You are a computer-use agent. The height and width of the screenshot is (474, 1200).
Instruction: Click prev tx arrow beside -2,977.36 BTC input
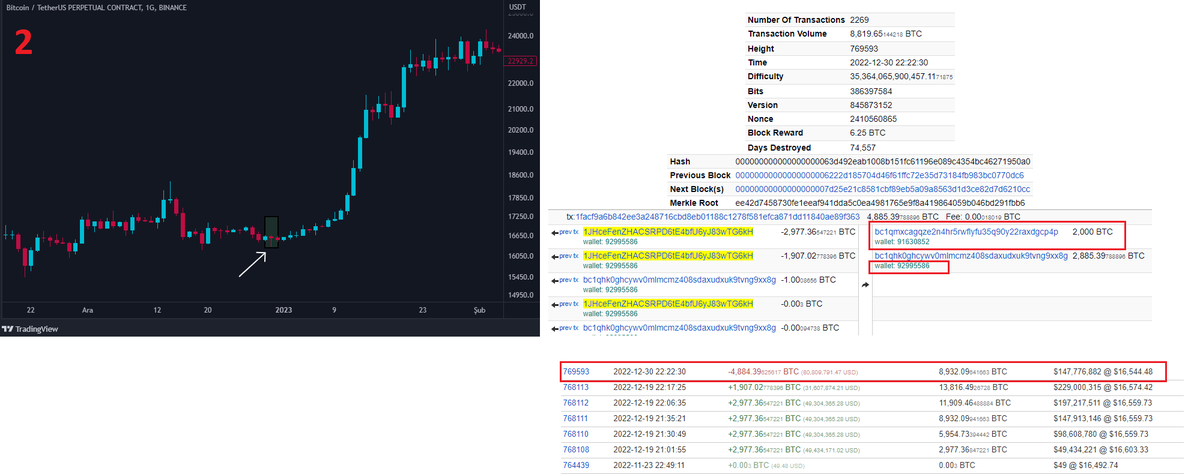pyautogui.click(x=564, y=232)
